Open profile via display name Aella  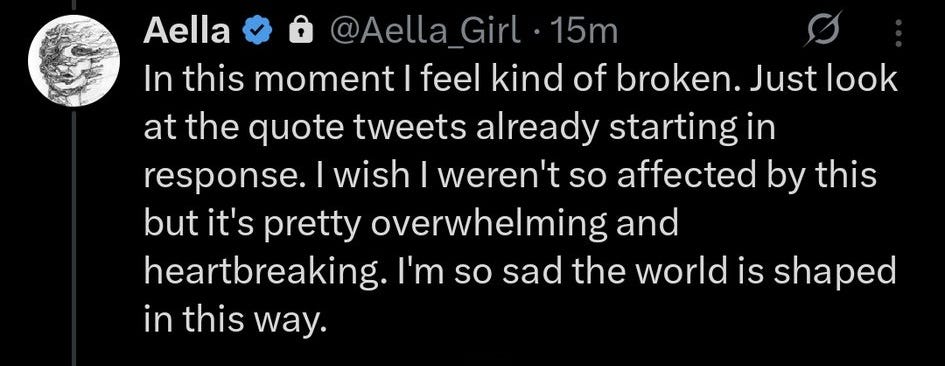tap(187, 31)
